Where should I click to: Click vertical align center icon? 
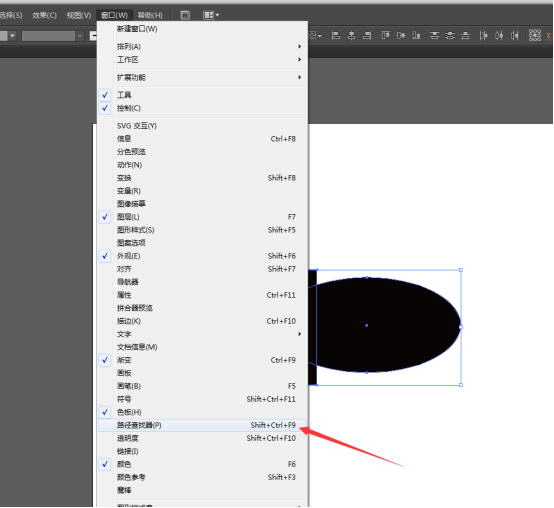coord(401,35)
